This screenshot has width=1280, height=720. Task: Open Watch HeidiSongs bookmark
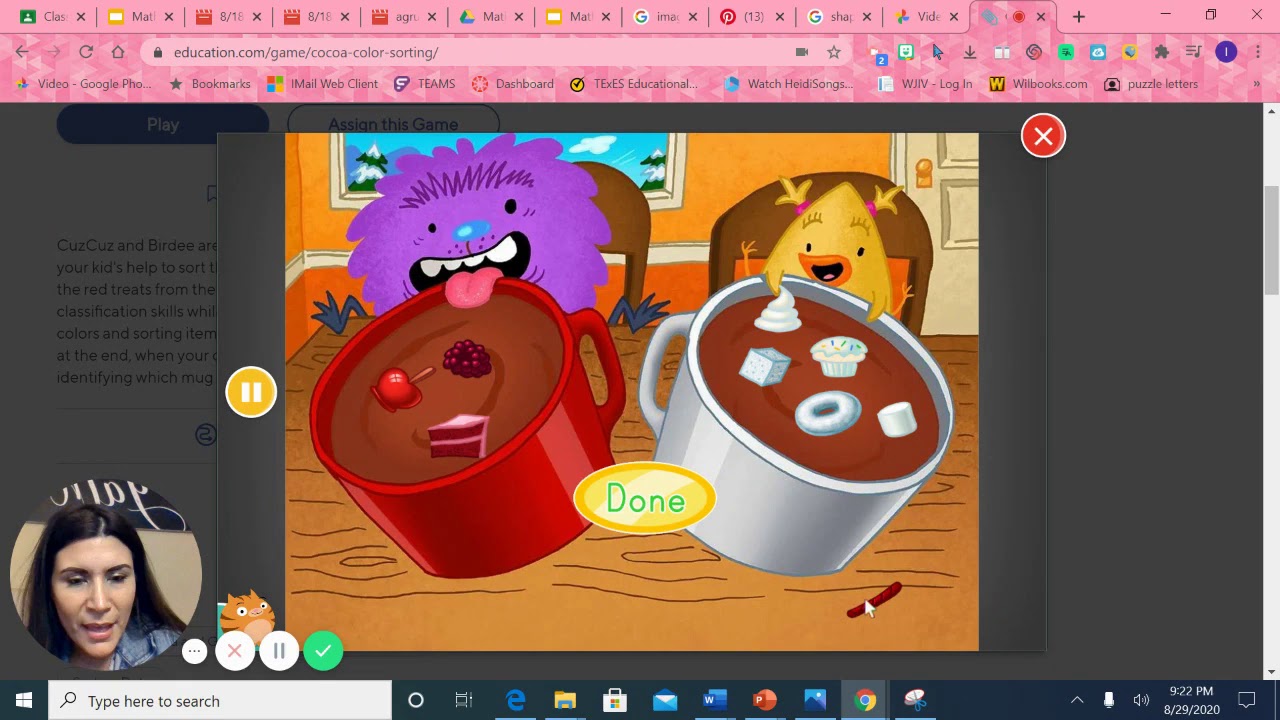click(x=789, y=84)
